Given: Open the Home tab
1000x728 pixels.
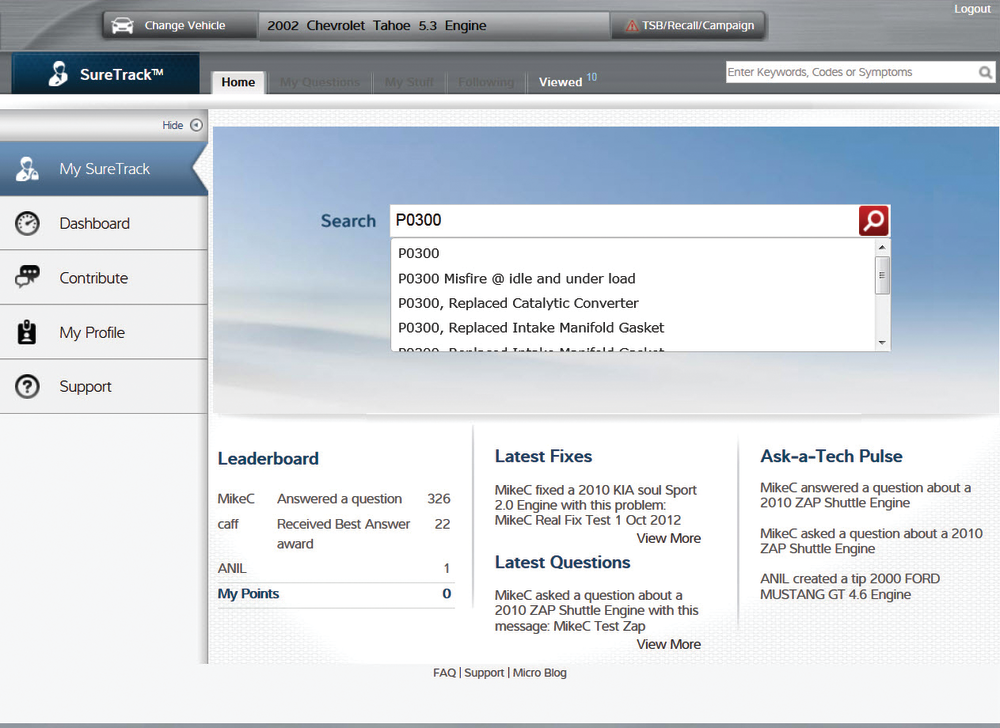Looking at the screenshot, I should coord(238,82).
